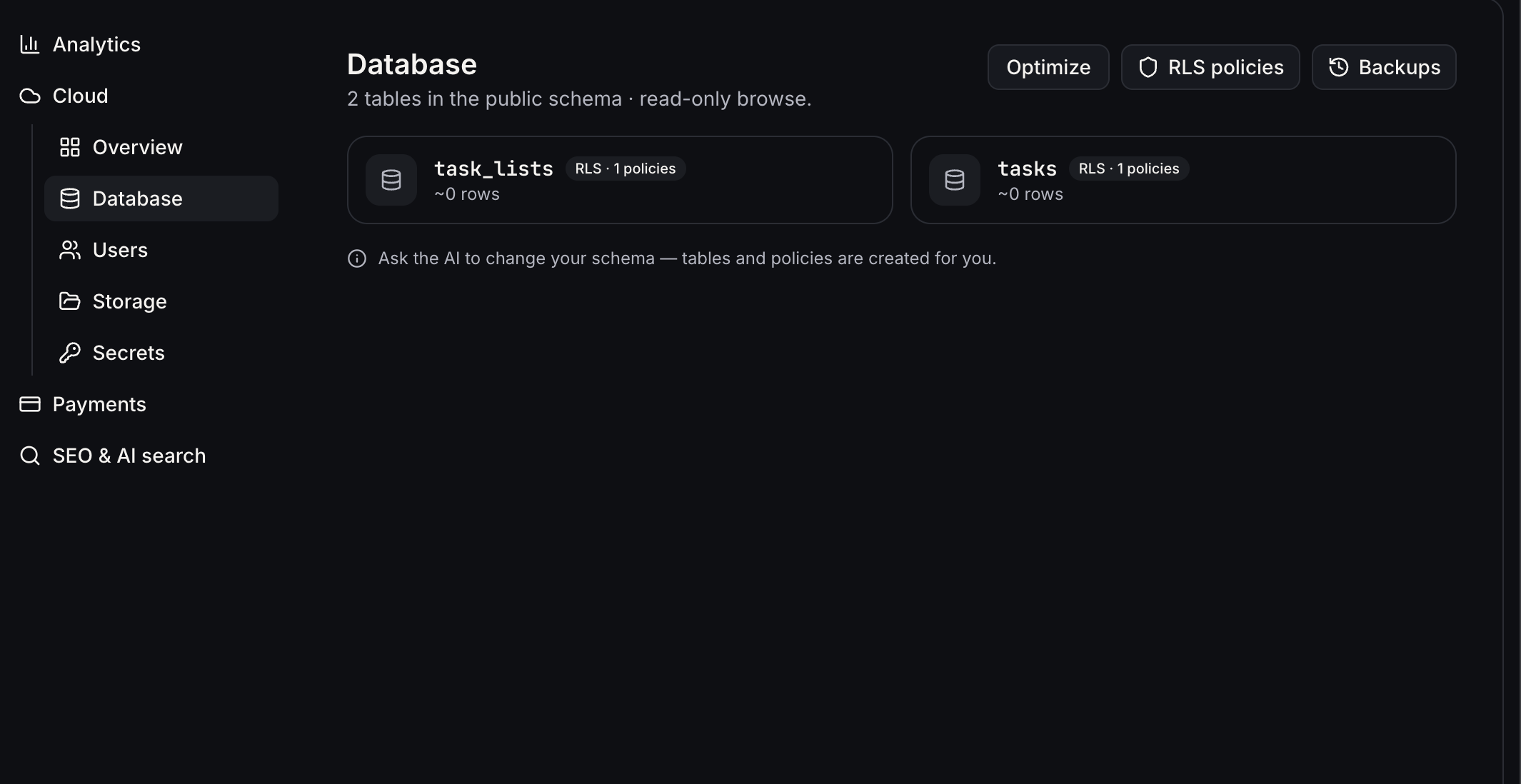
Task: Click the Analytics bar chart icon
Action: pyautogui.click(x=29, y=44)
